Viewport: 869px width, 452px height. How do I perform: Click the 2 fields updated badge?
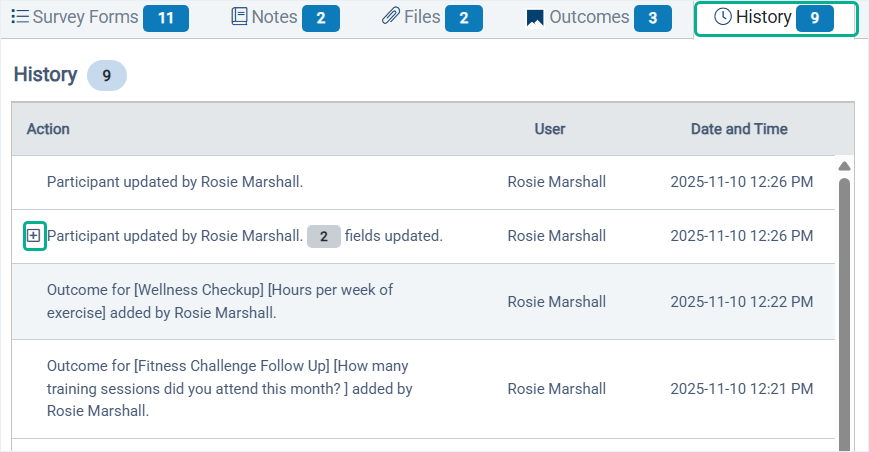324,237
